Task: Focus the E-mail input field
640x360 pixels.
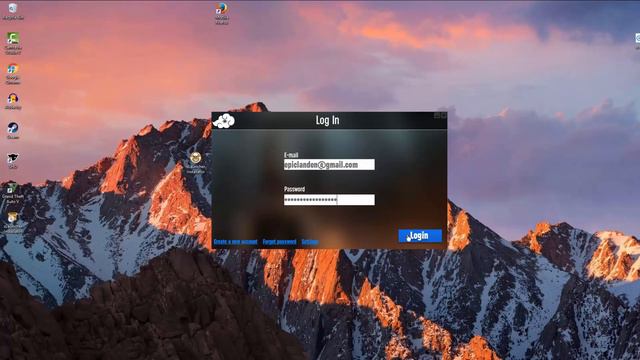Action: click(x=329, y=164)
